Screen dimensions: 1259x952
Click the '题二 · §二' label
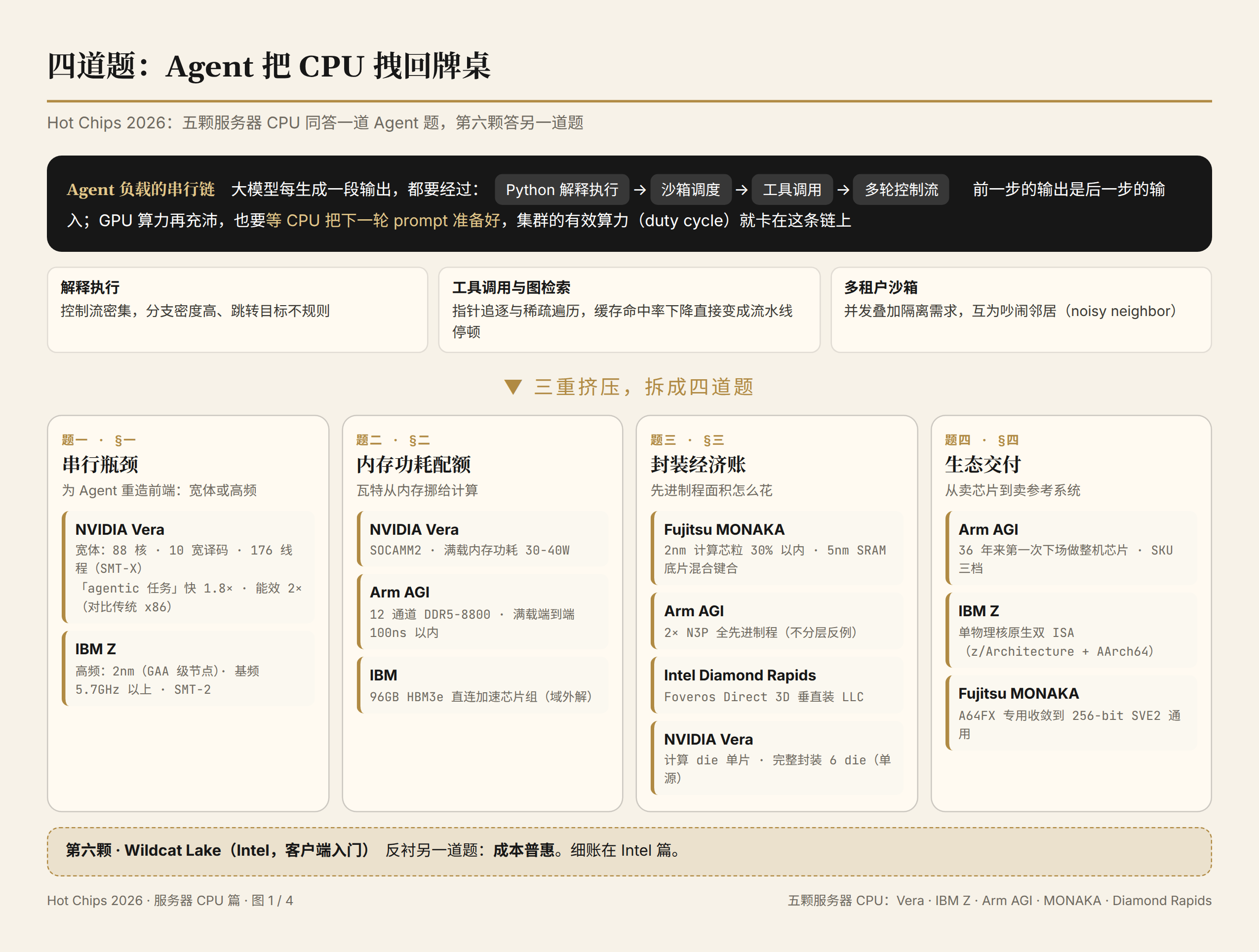(x=393, y=440)
